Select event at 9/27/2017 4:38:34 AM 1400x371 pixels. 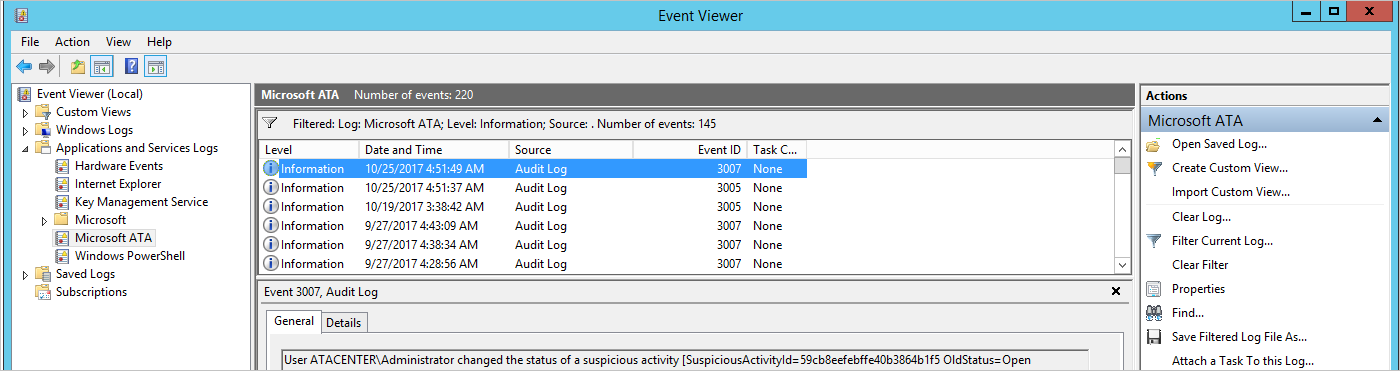click(532, 245)
